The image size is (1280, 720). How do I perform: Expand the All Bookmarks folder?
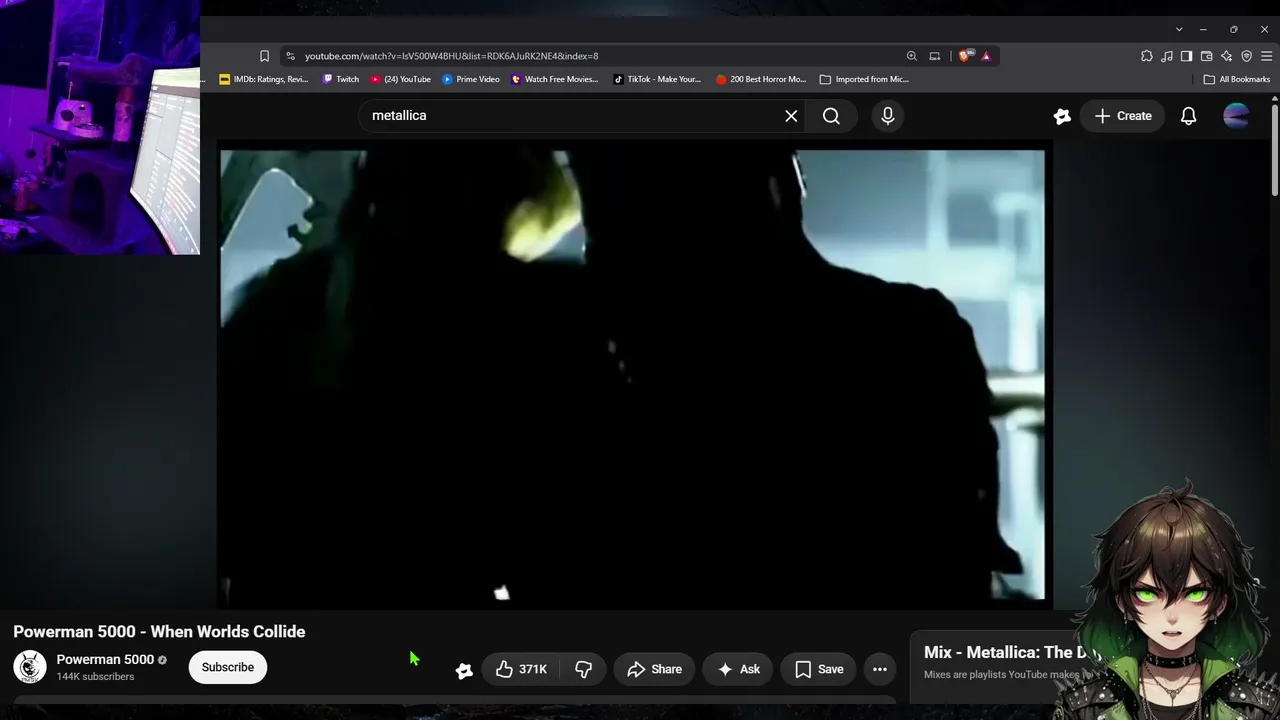1237,79
